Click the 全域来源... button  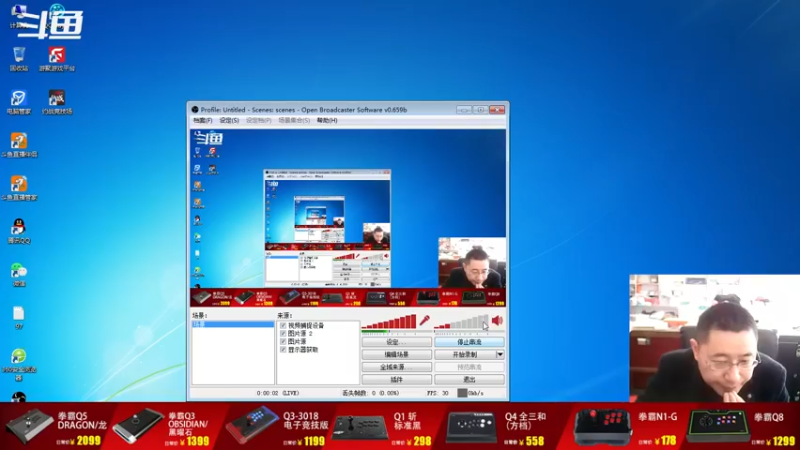[x=396, y=367]
